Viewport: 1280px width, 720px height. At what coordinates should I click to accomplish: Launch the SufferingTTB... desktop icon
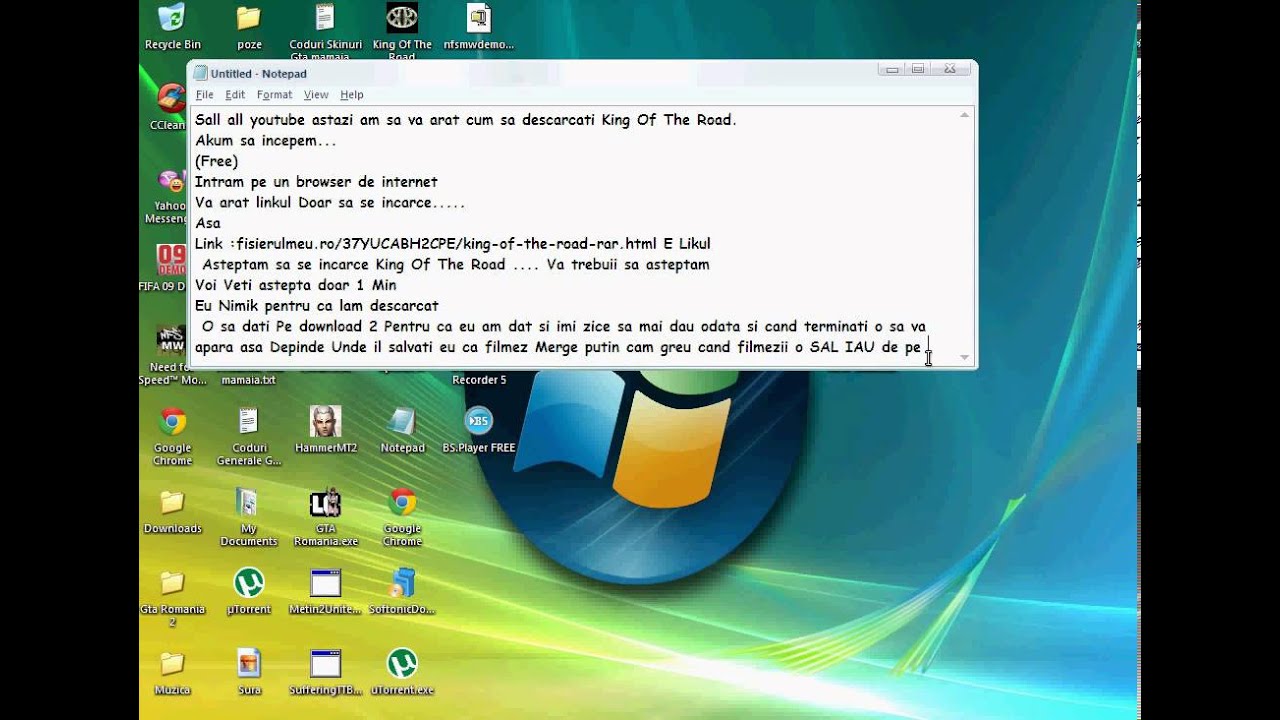click(326, 672)
